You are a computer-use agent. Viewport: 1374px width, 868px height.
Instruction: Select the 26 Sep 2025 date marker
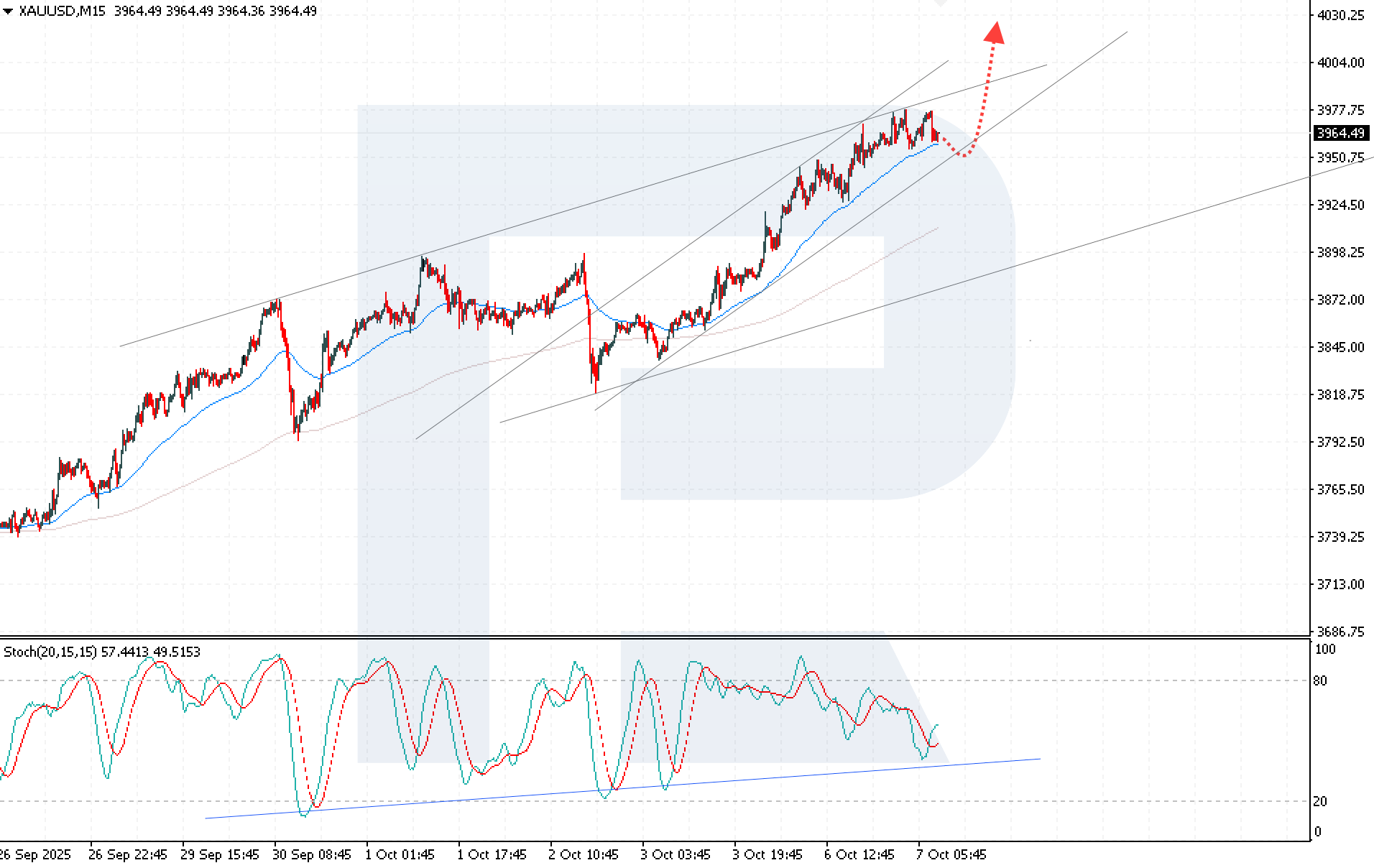(36, 855)
